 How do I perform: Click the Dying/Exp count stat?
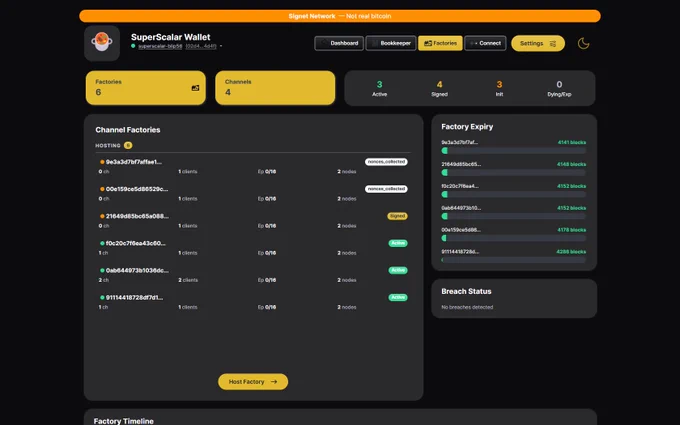coord(559,88)
